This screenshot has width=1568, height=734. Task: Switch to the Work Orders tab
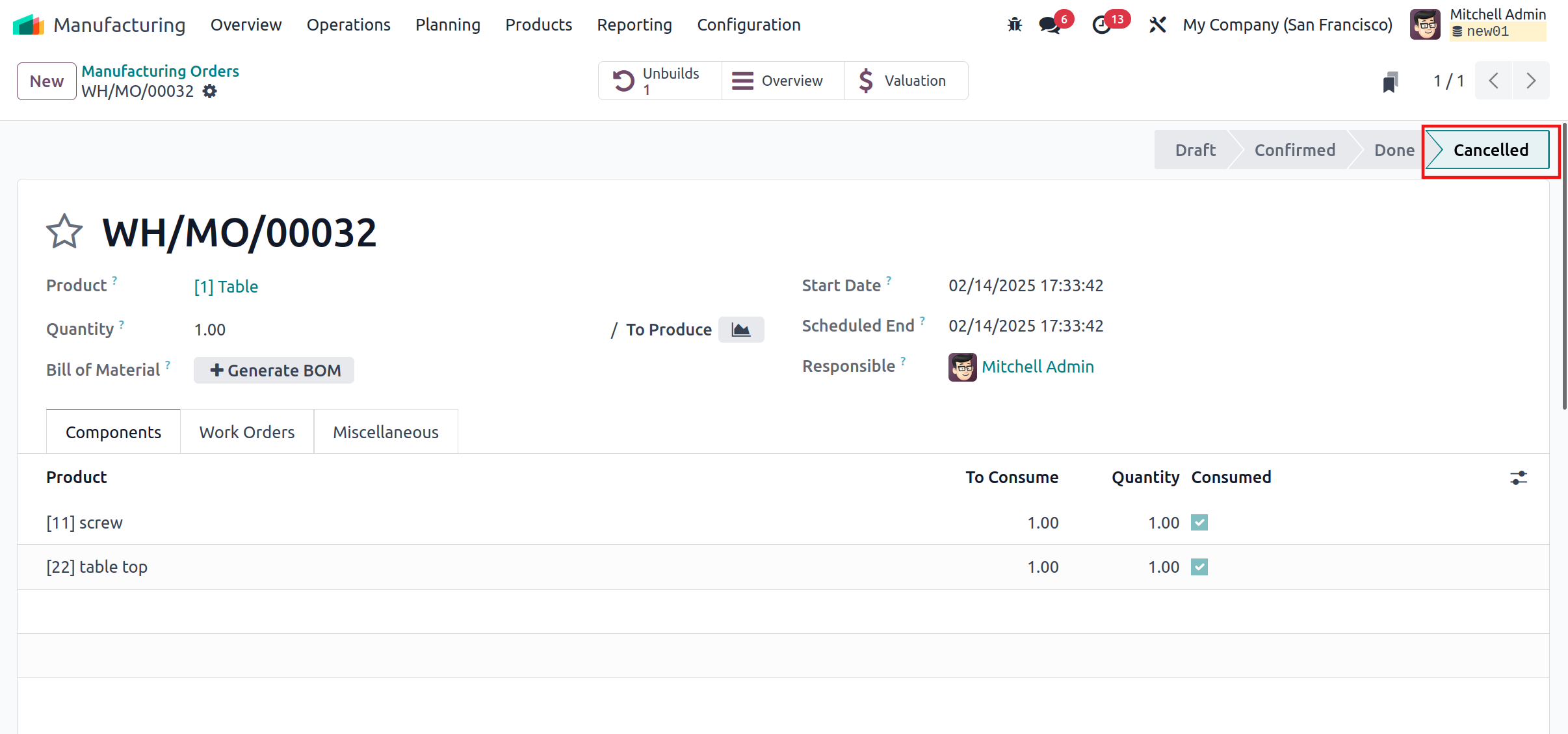click(x=246, y=432)
